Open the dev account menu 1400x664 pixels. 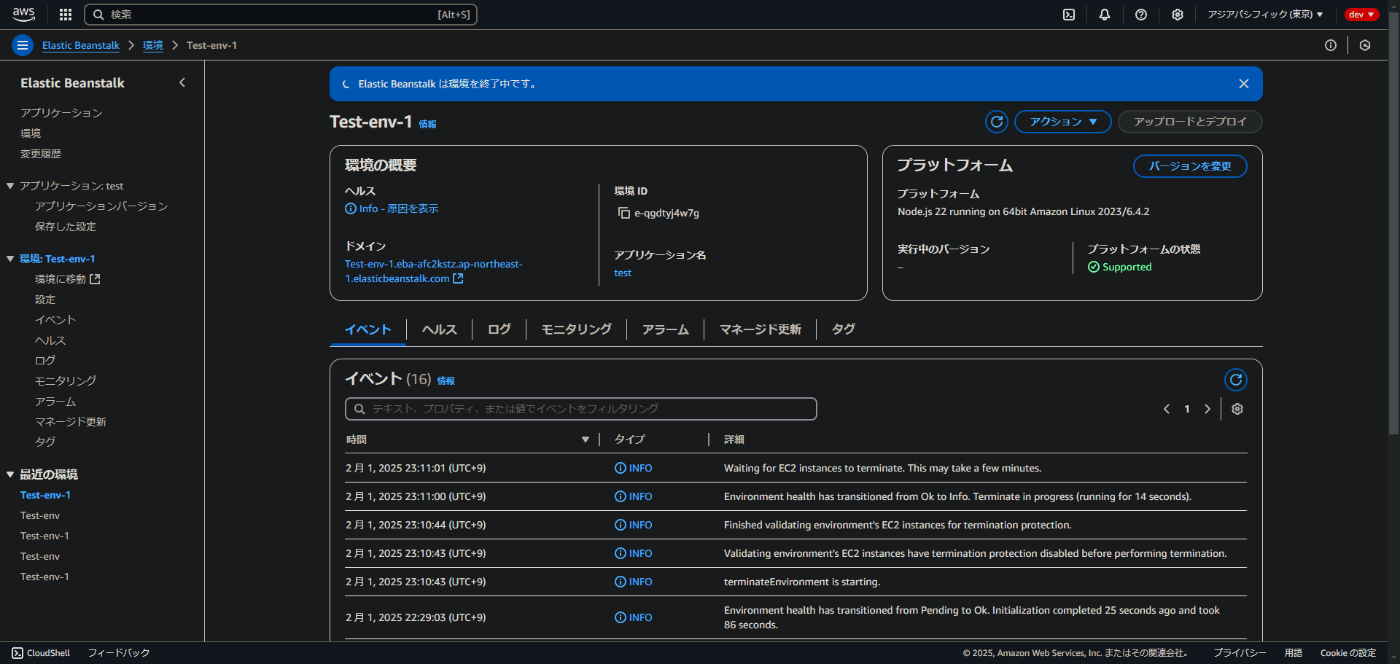coord(1361,14)
